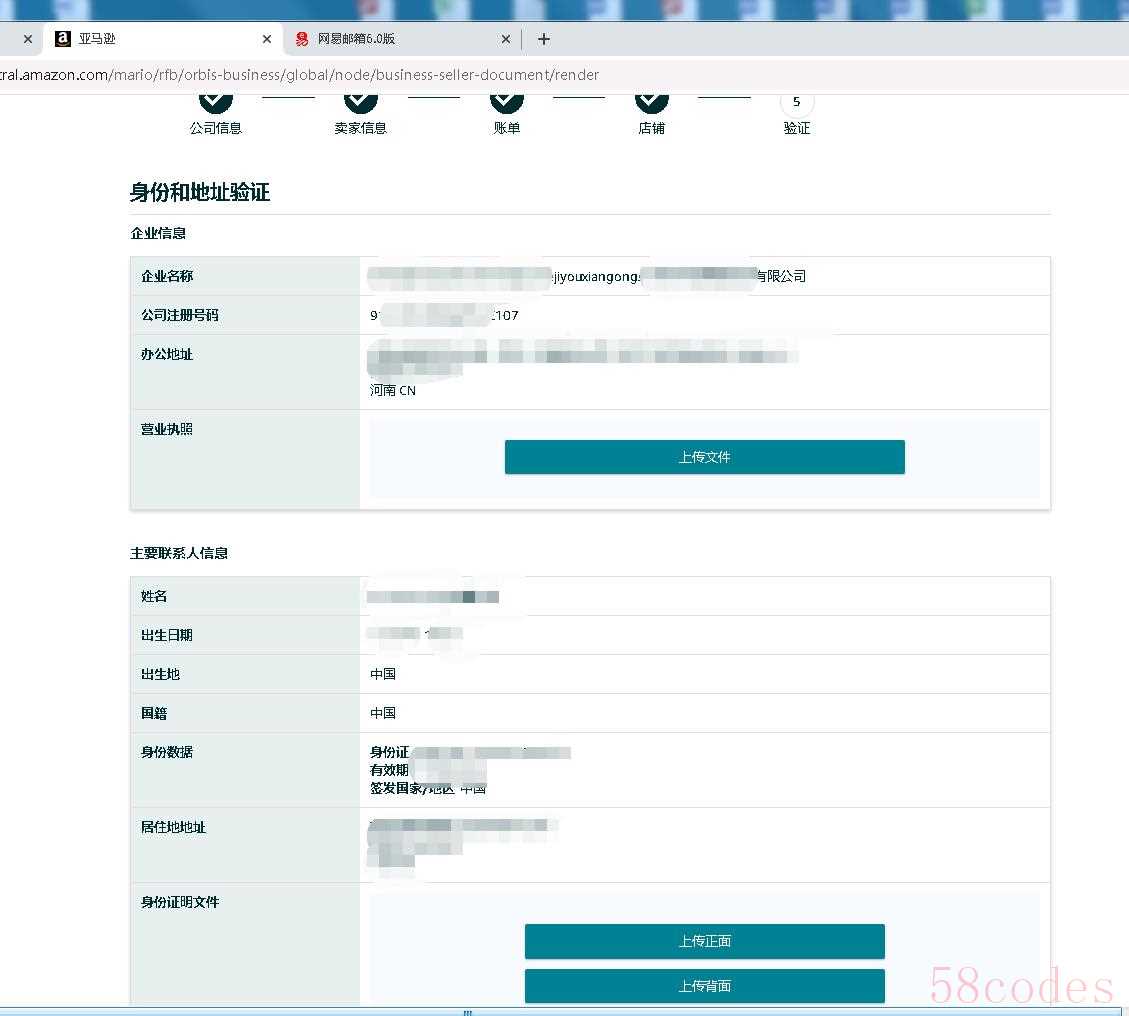
Task: Close the 亚马逊 tab
Action: tap(267, 39)
